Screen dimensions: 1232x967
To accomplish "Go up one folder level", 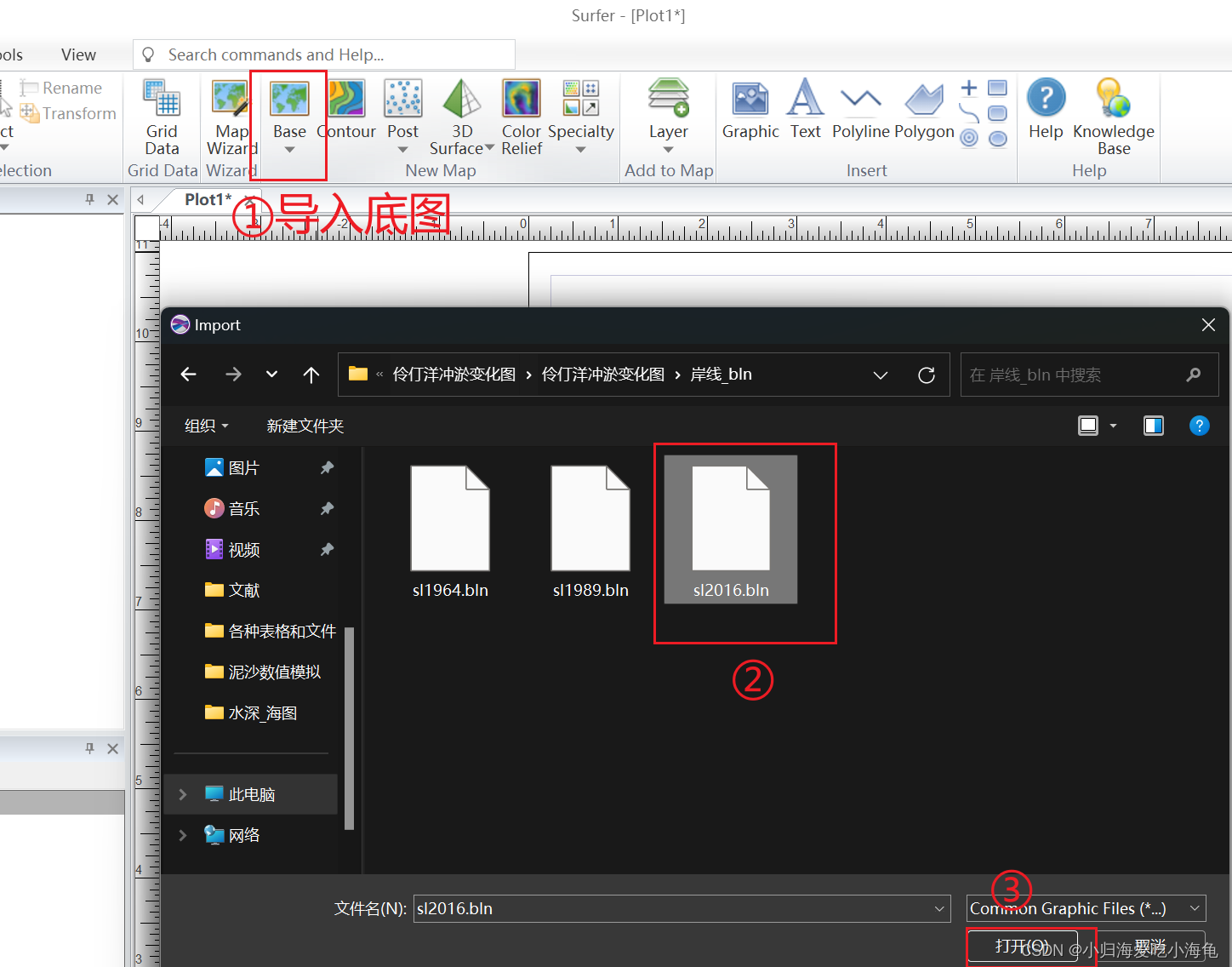I will (x=311, y=375).
